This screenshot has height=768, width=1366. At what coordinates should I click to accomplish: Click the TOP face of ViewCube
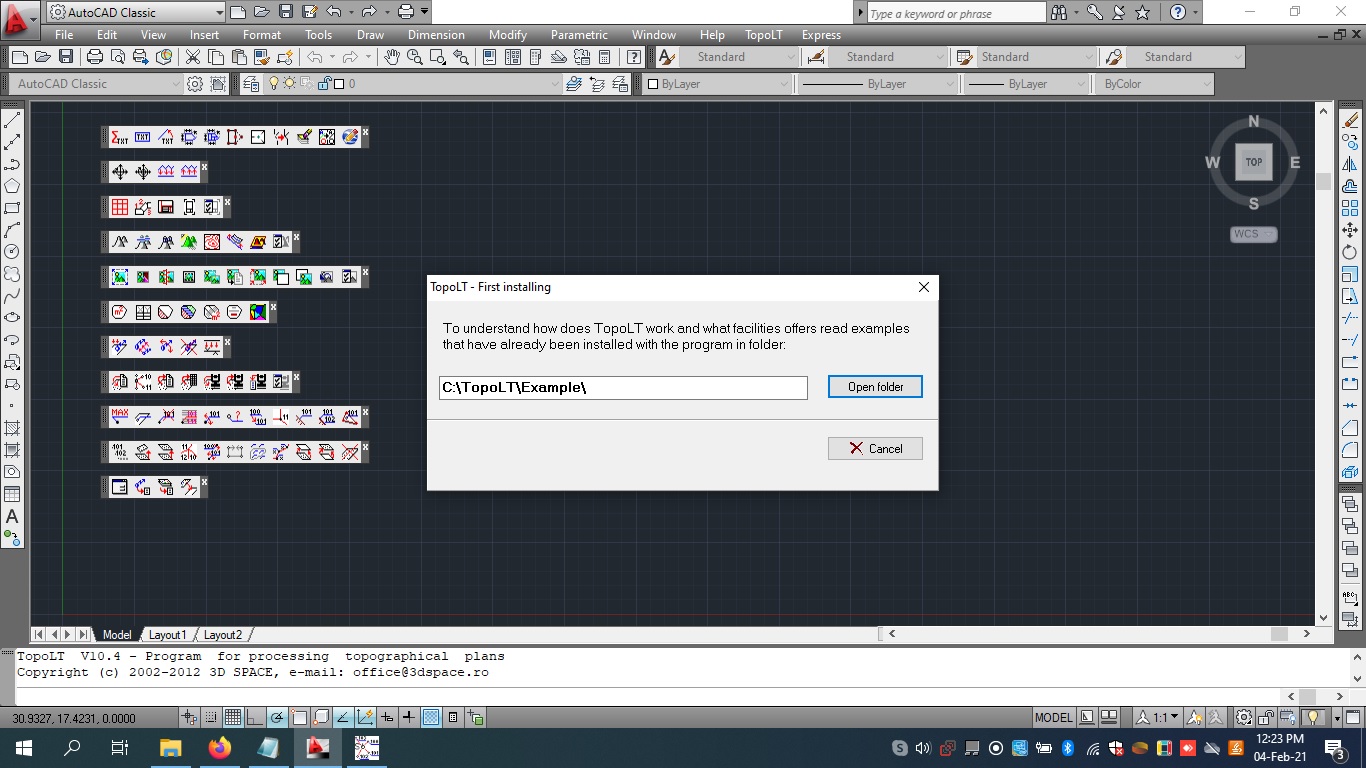pyautogui.click(x=1253, y=162)
